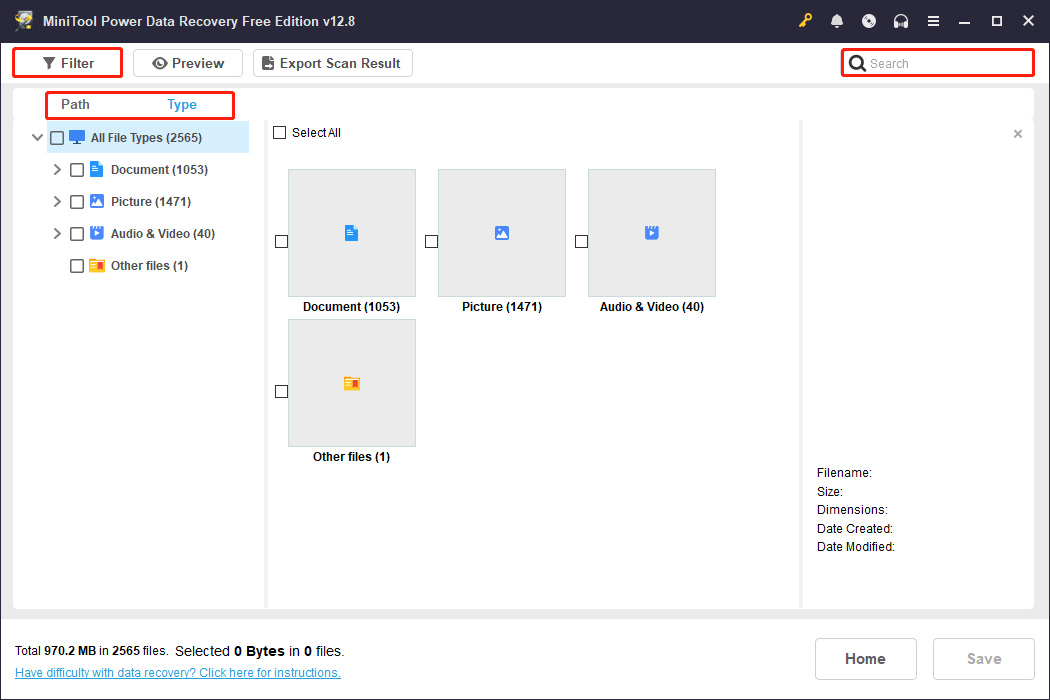Open the data recovery instructions link

tap(177, 672)
